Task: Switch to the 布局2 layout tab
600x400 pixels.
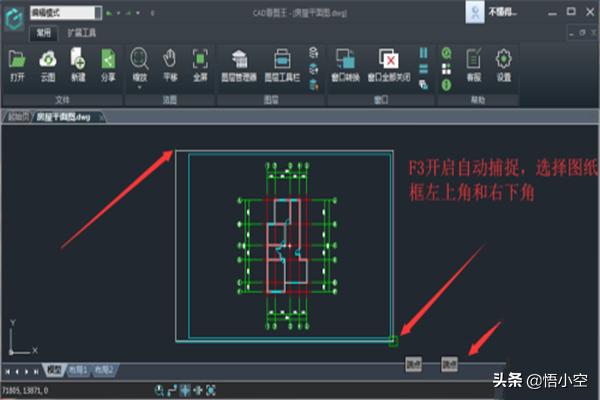Action: click(104, 370)
